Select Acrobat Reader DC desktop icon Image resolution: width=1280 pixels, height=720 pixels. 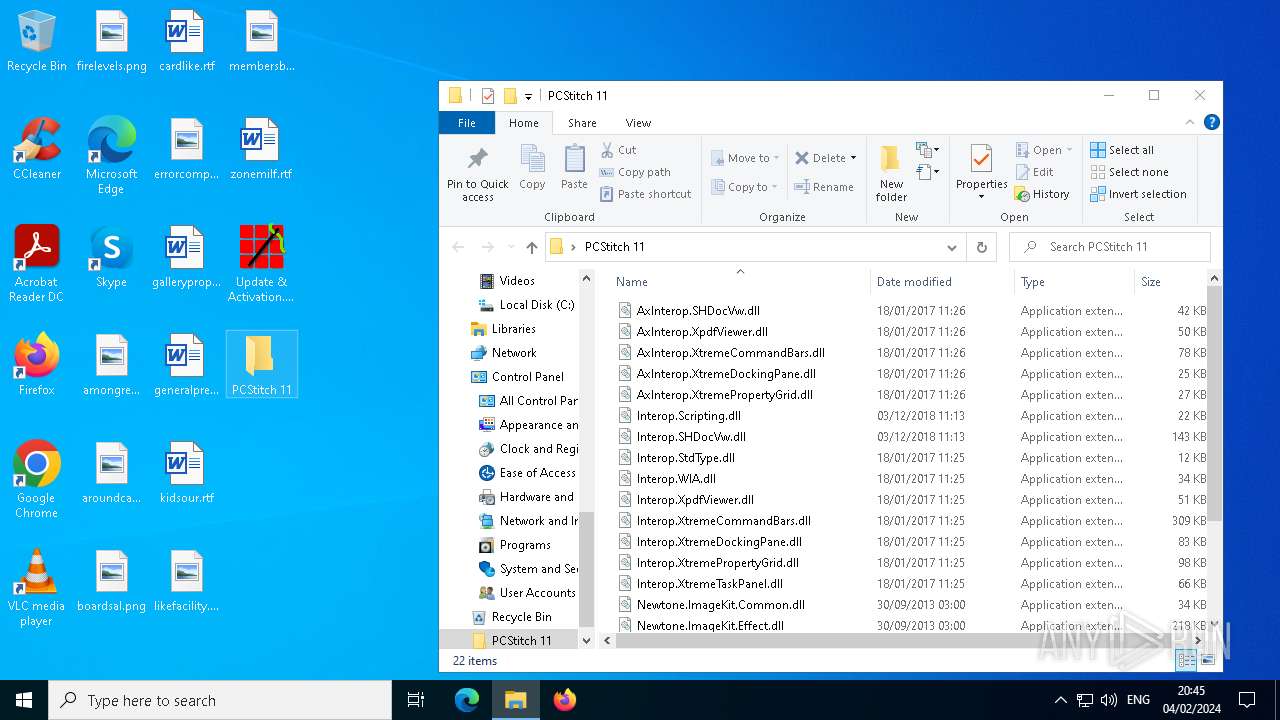[x=37, y=263]
